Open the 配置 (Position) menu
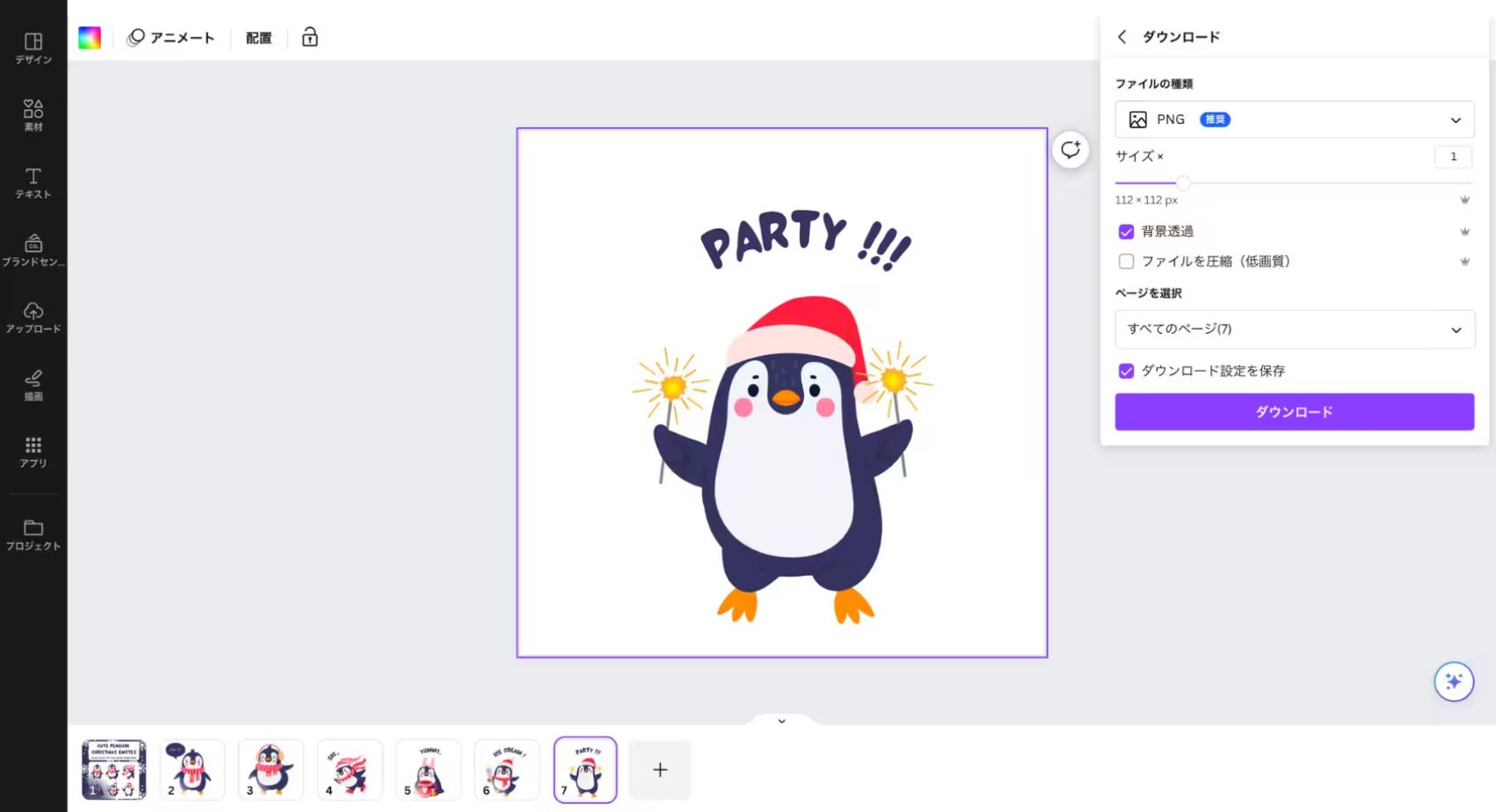1496x812 pixels. coord(258,38)
